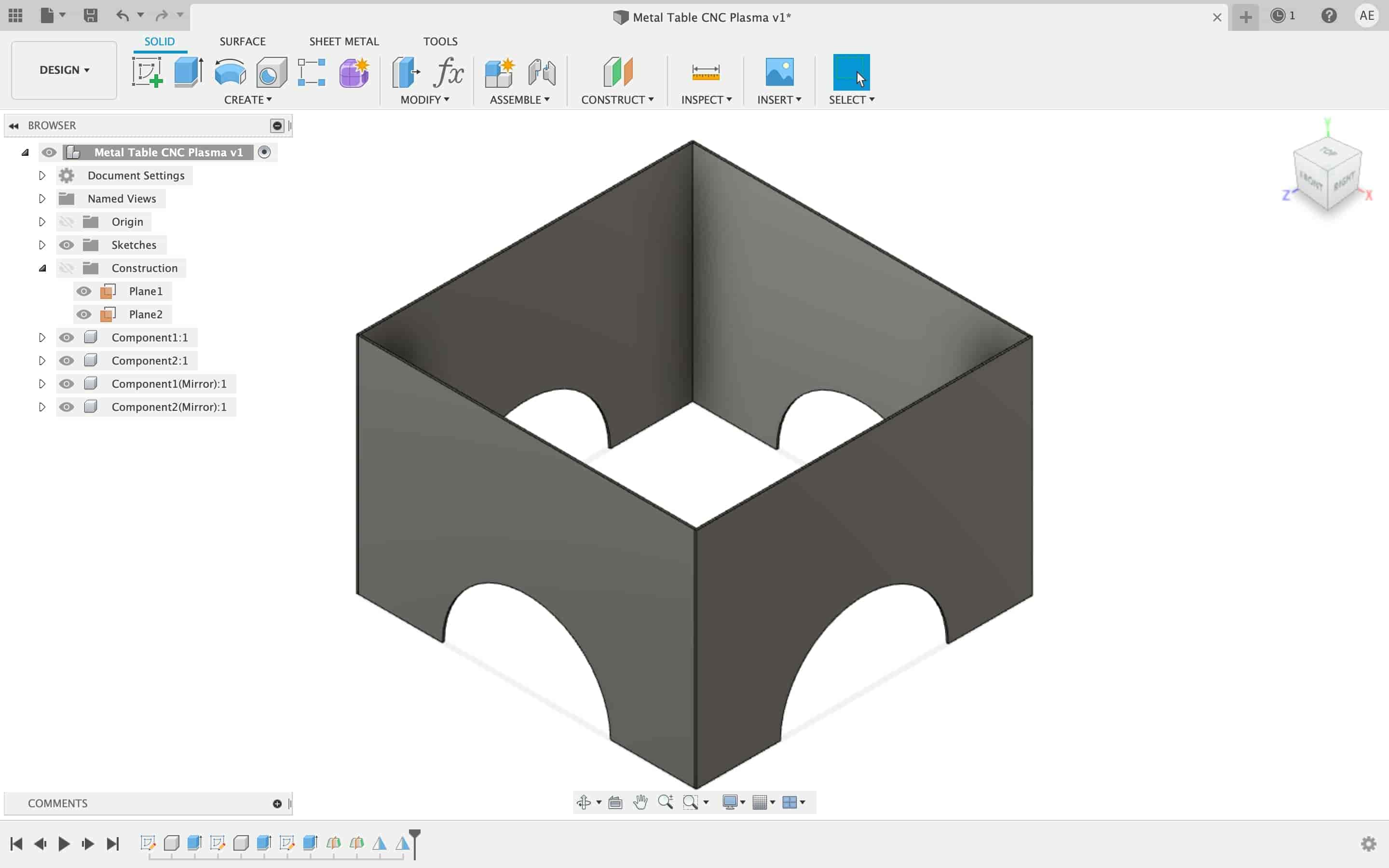Click the last Mirror feature in timeline
Image resolution: width=1389 pixels, height=868 pixels.
(x=402, y=843)
